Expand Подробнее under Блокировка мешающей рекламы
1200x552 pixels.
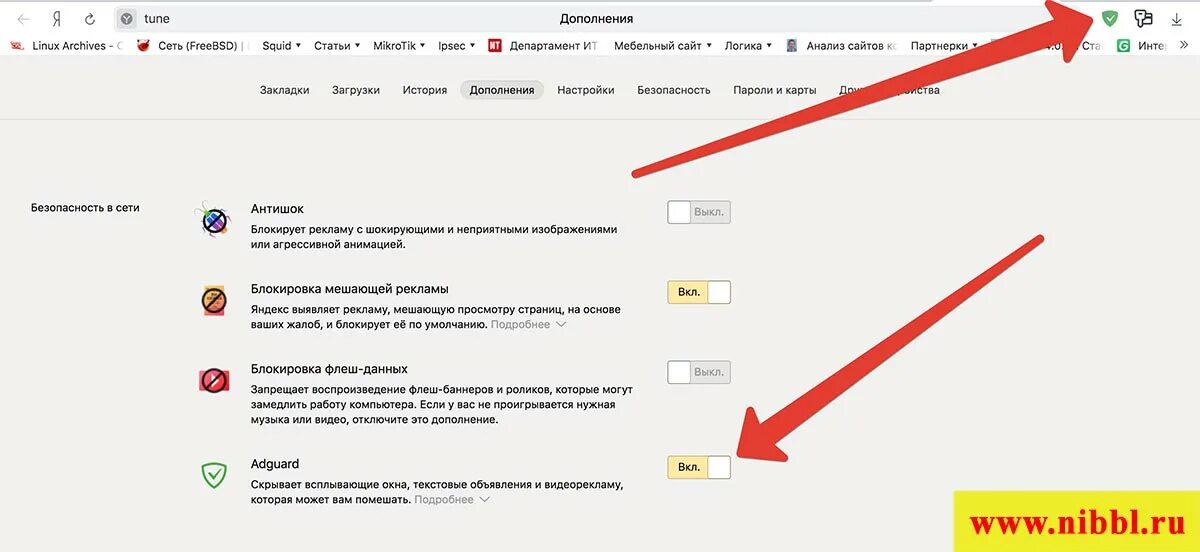coord(529,325)
